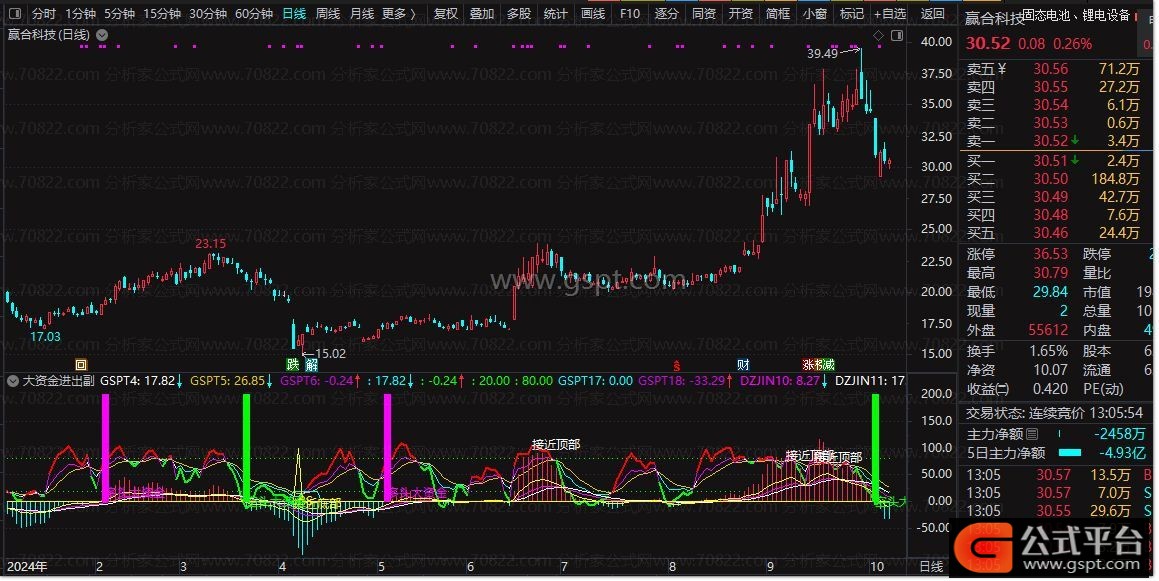Click the 涨 marker icon

[x=806, y=365]
